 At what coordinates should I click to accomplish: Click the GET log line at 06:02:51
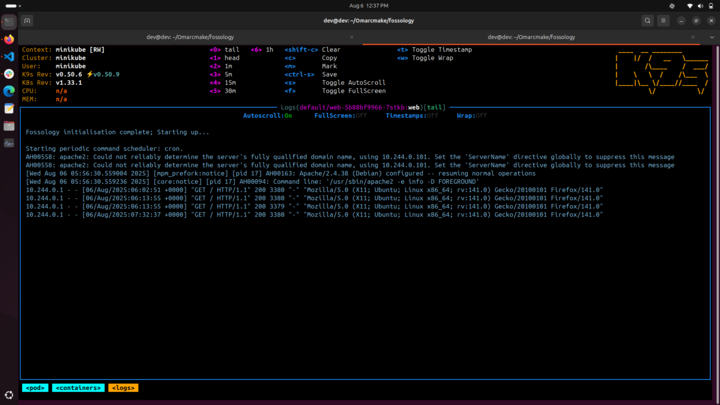[314, 190]
